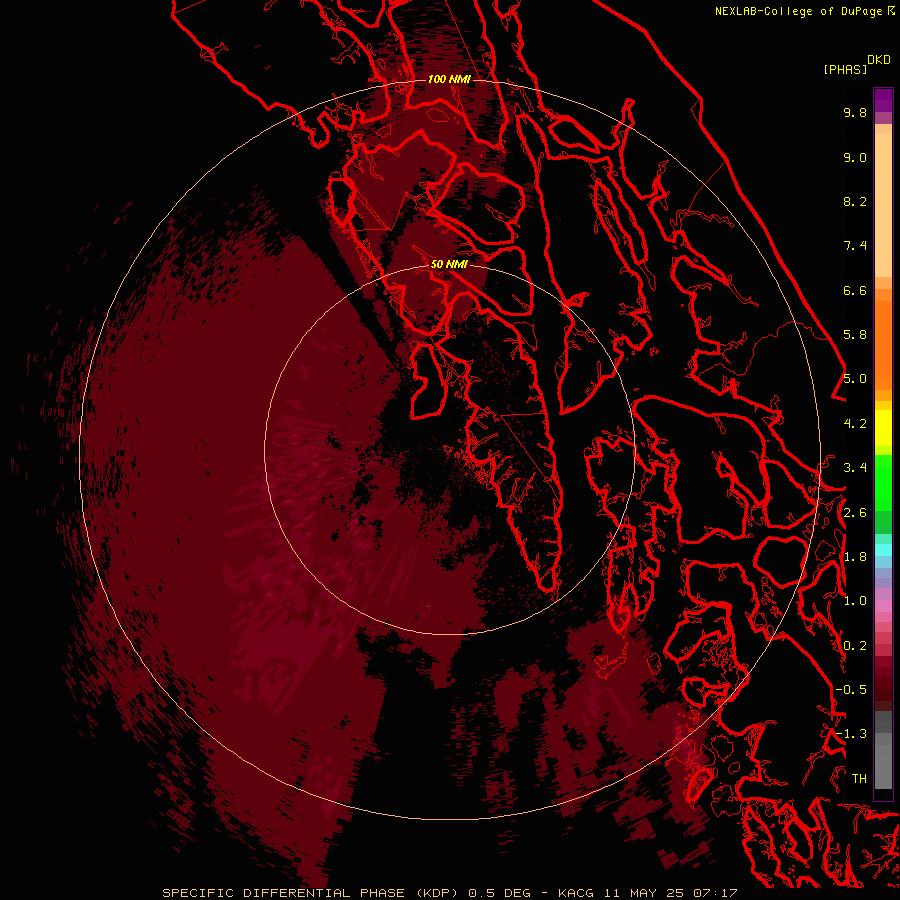Image resolution: width=900 pixels, height=900 pixels.
Task: Click the [PHAS] label above the color scale
Action: pos(845,69)
